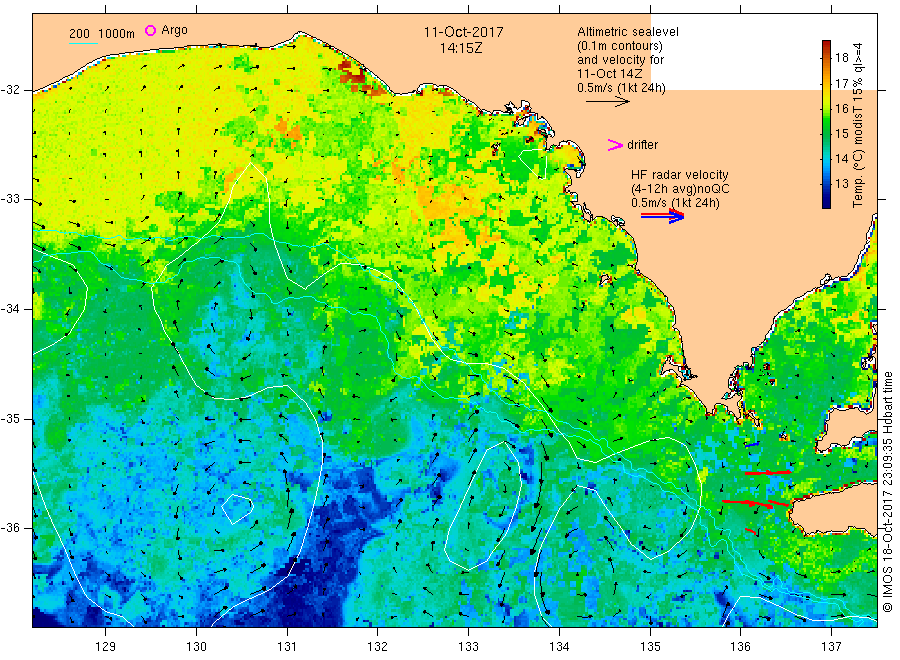Click the color bar tick label 17
The width and height of the screenshot is (900, 660).
pyautogui.click(x=841, y=84)
